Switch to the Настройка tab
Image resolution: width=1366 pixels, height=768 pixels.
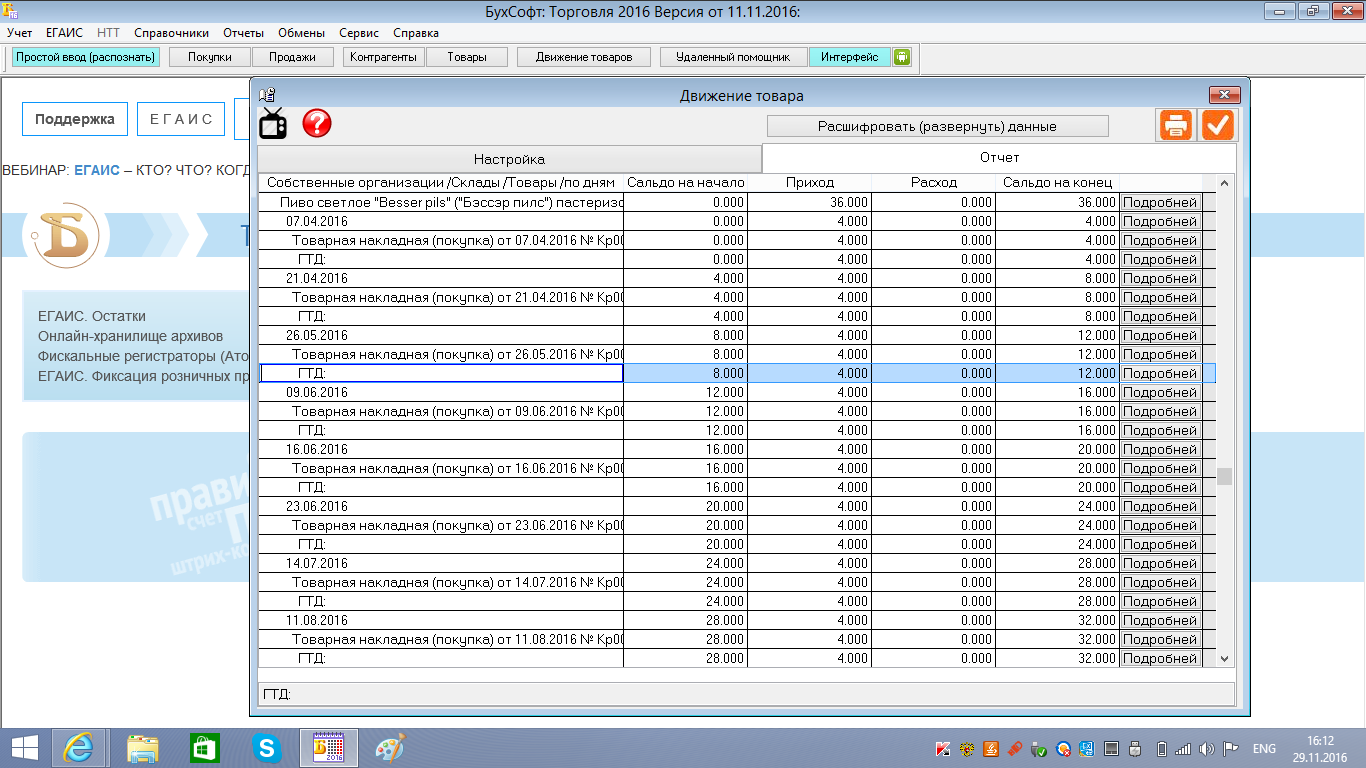pos(509,160)
